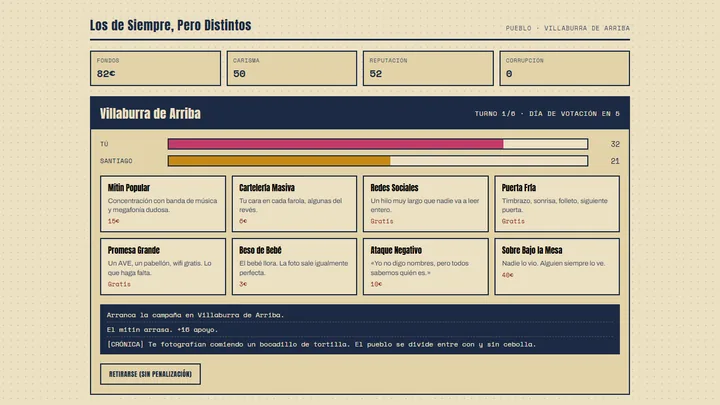Click the 'Villaburra de Arriba' panel heading
This screenshot has height=405, width=720.
(150, 113)
